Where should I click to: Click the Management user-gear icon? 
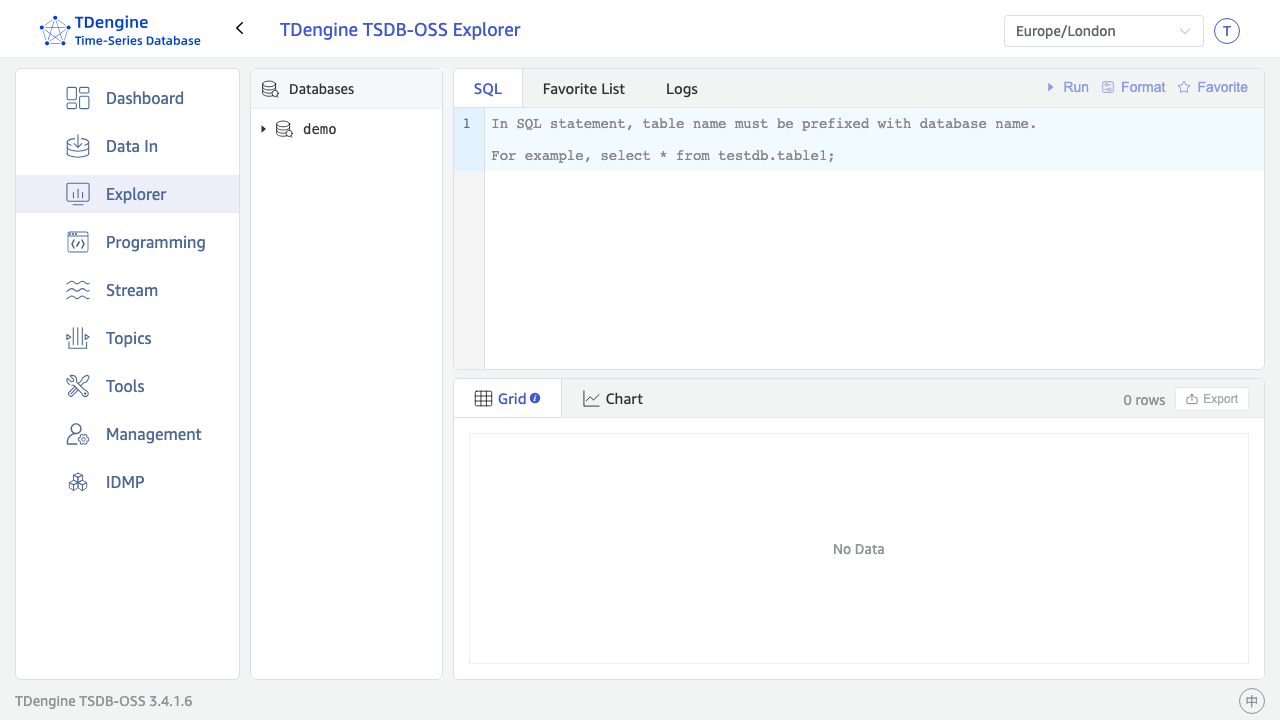(78, 434)
